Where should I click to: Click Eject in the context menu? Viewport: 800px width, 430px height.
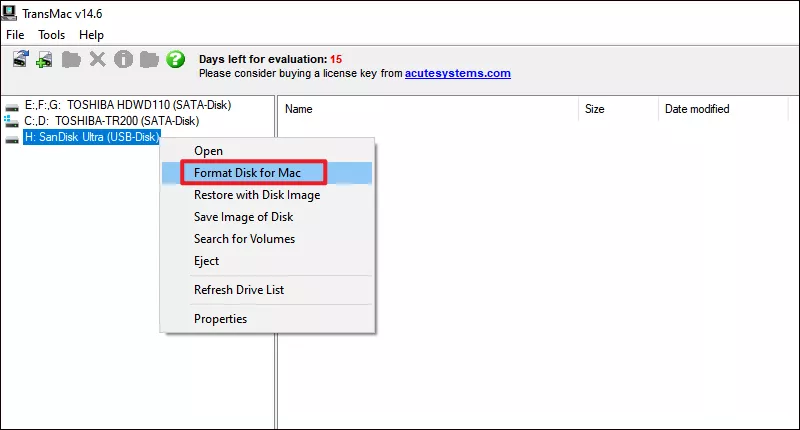click(267, 261)
